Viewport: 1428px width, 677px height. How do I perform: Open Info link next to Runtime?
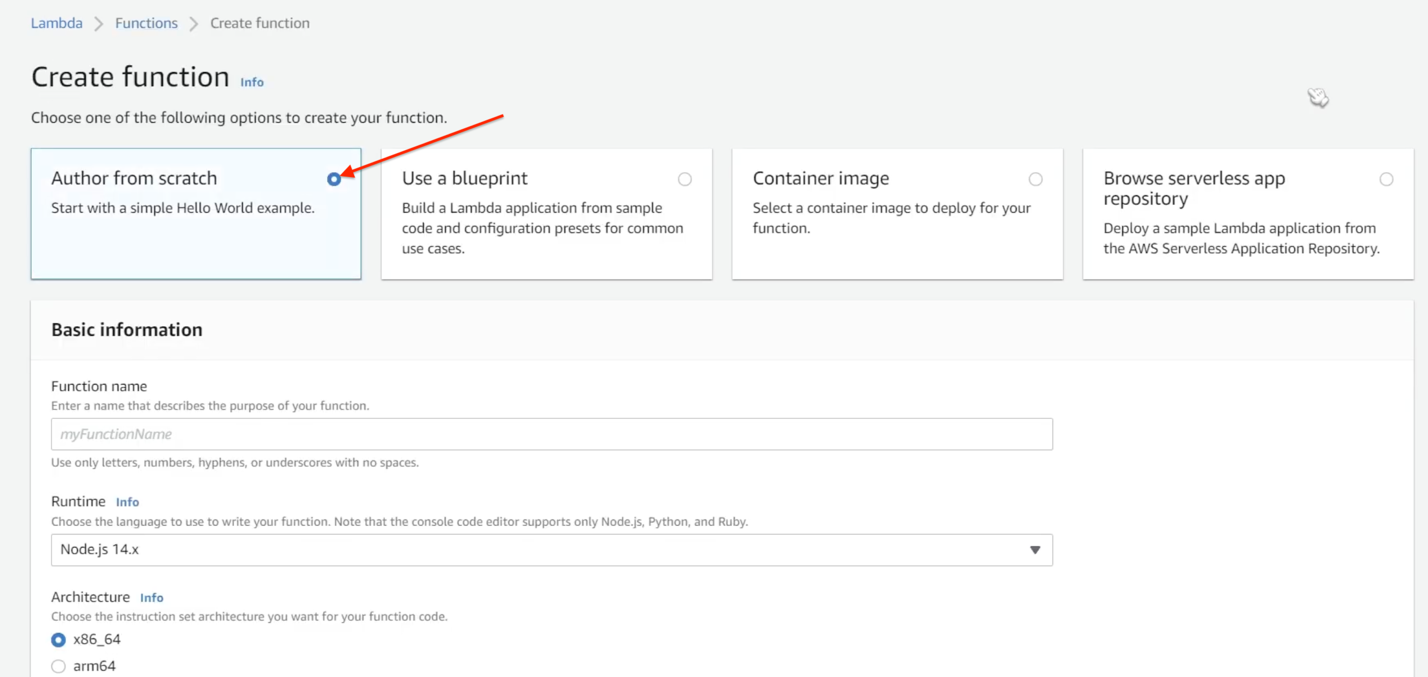tap(127, 502)
